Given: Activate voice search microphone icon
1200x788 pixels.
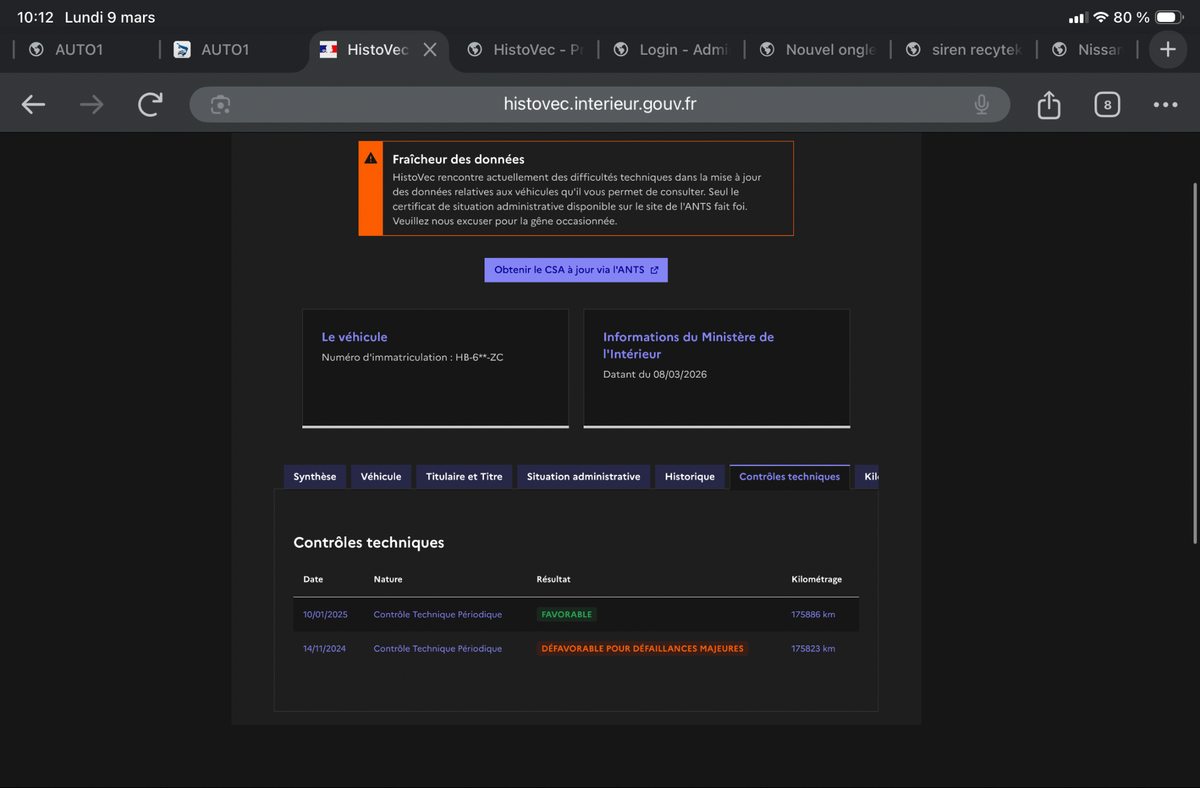Looking at the screenshot, I should click(982, 105).
